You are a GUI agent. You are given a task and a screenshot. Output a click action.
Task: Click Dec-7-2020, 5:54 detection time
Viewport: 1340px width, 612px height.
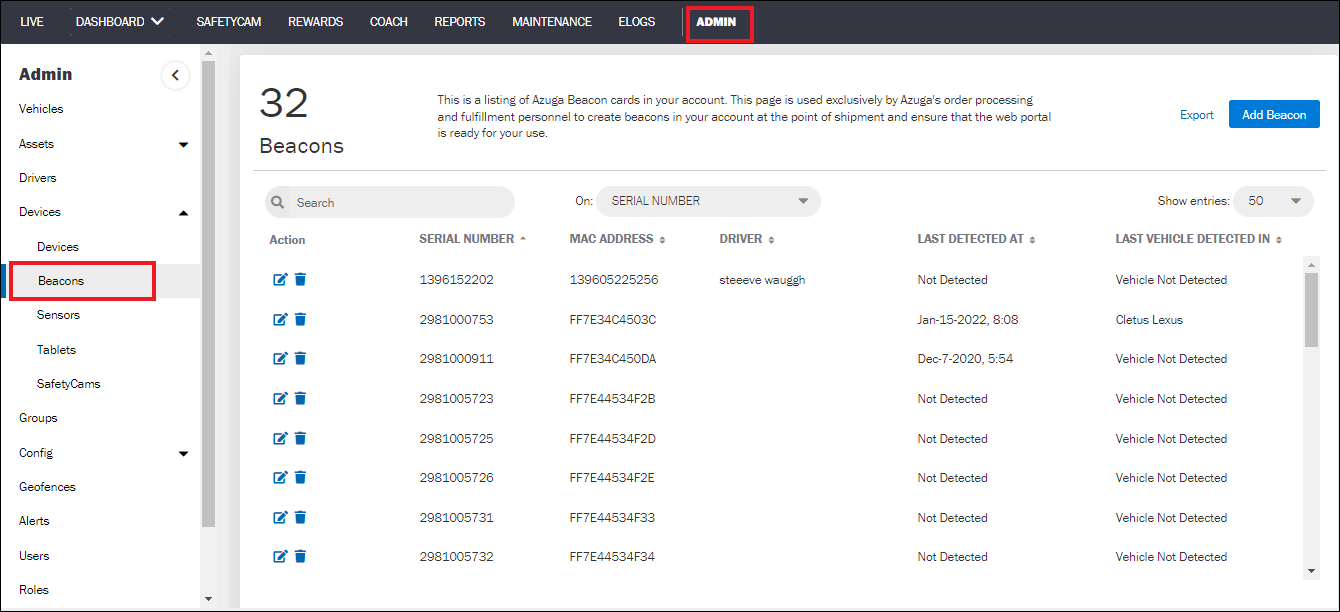pyautogui.click(x=965, y=359)
